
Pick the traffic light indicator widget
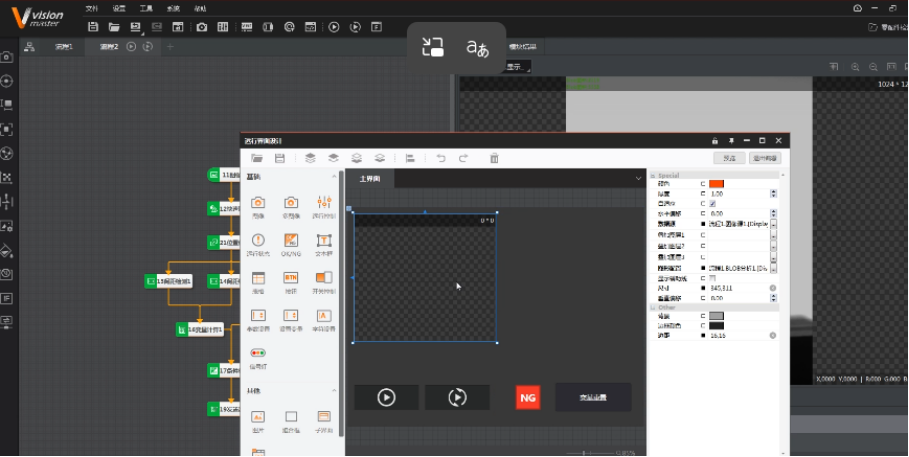pos(258,353)
